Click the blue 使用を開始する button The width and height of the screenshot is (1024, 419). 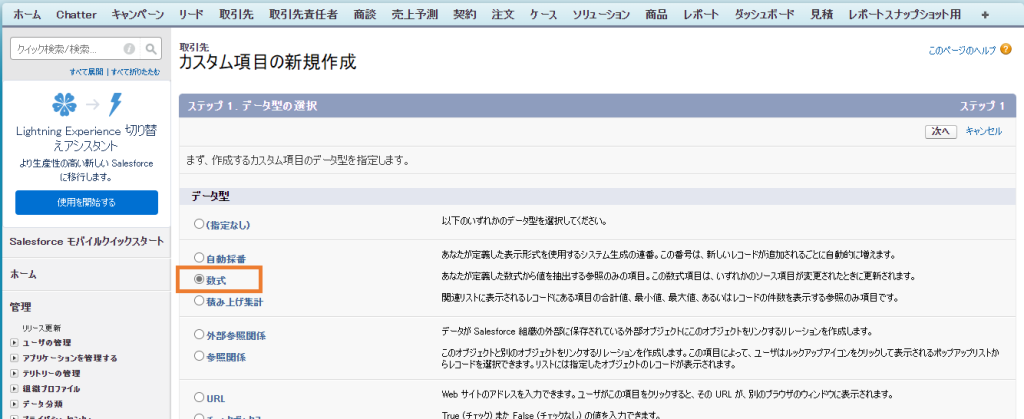86,202
